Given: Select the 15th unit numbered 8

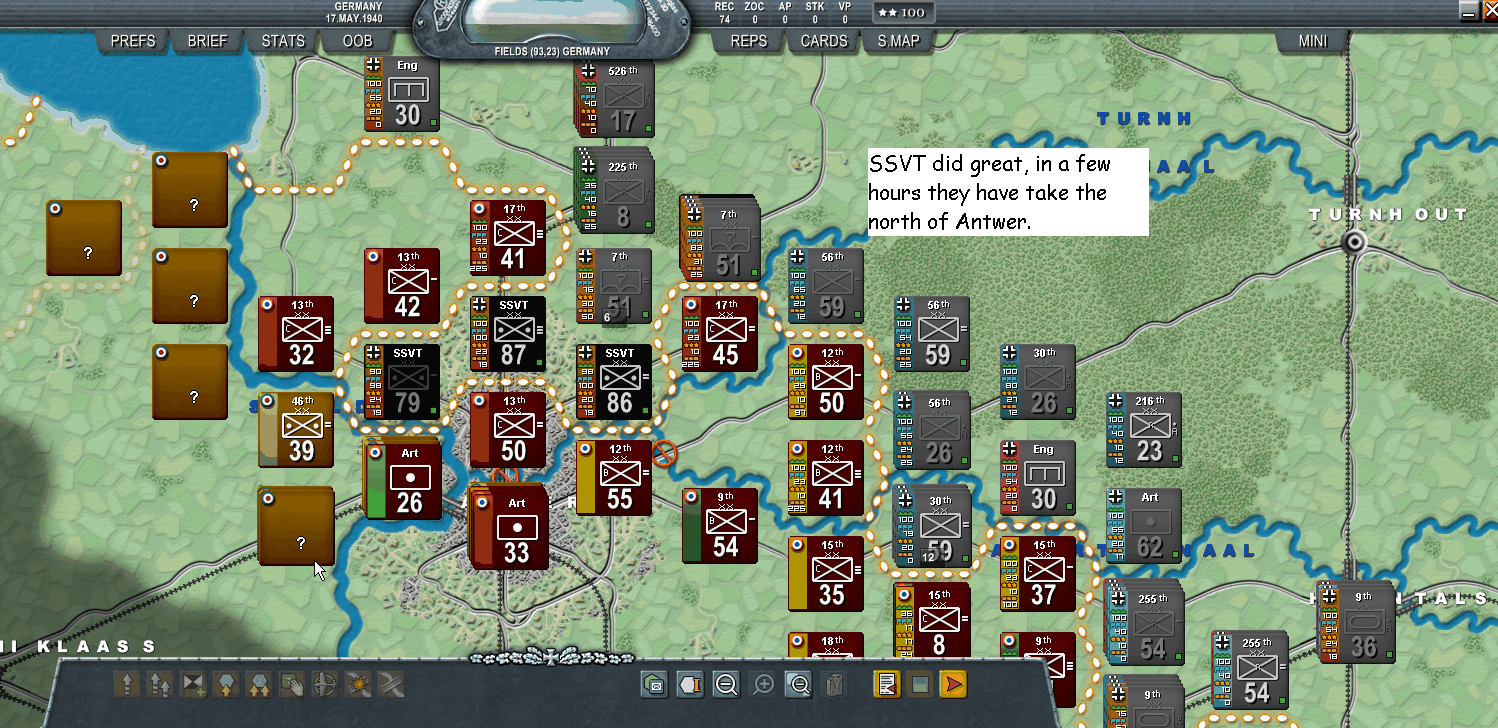Looking at the screenshot, I should tap(933, 622).
